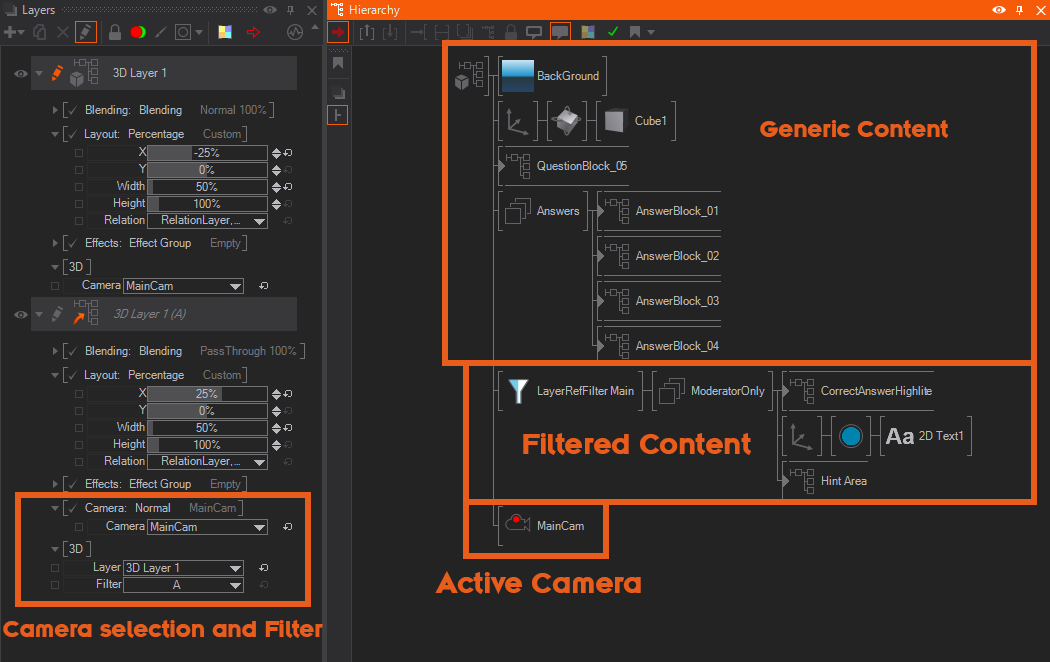The height and width of the screenshot is (662, 1050).
Task: Open the Filter dropdown showing A
Action: click(x=183, y=585)
